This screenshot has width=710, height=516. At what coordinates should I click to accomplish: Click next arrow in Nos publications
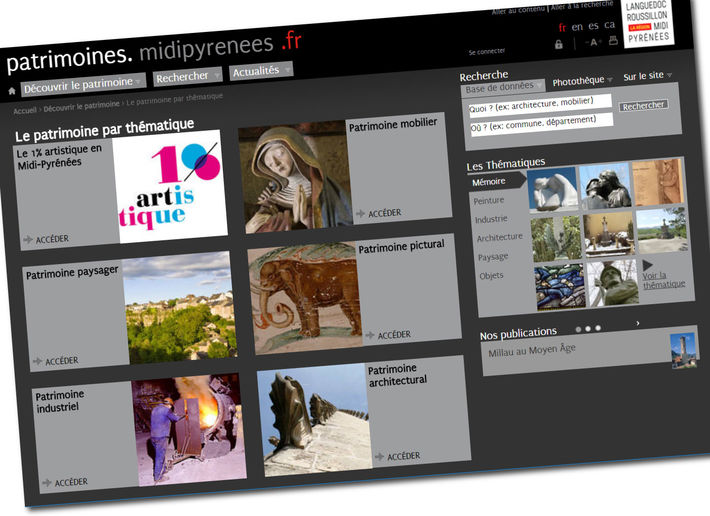(x=638, y=323)
